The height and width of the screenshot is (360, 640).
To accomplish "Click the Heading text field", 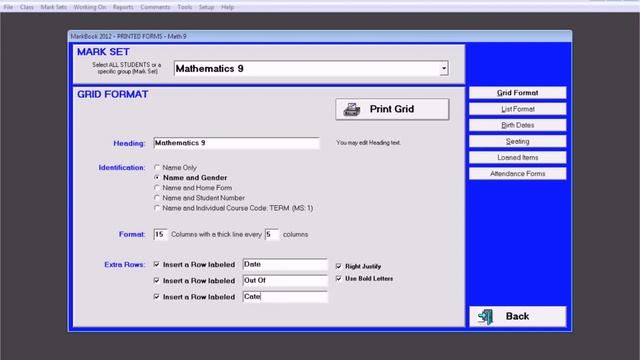I will (x=236, y=143).
